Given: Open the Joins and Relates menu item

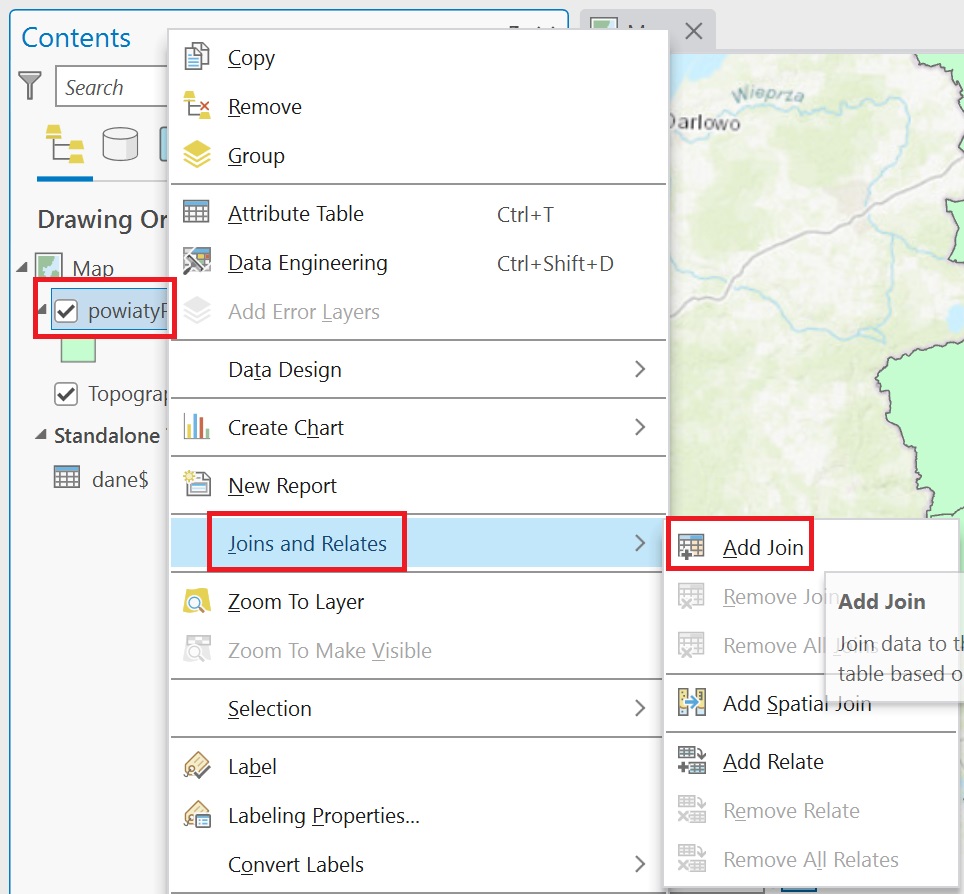Looking at the screenshot, I should (x=307, y=544).
